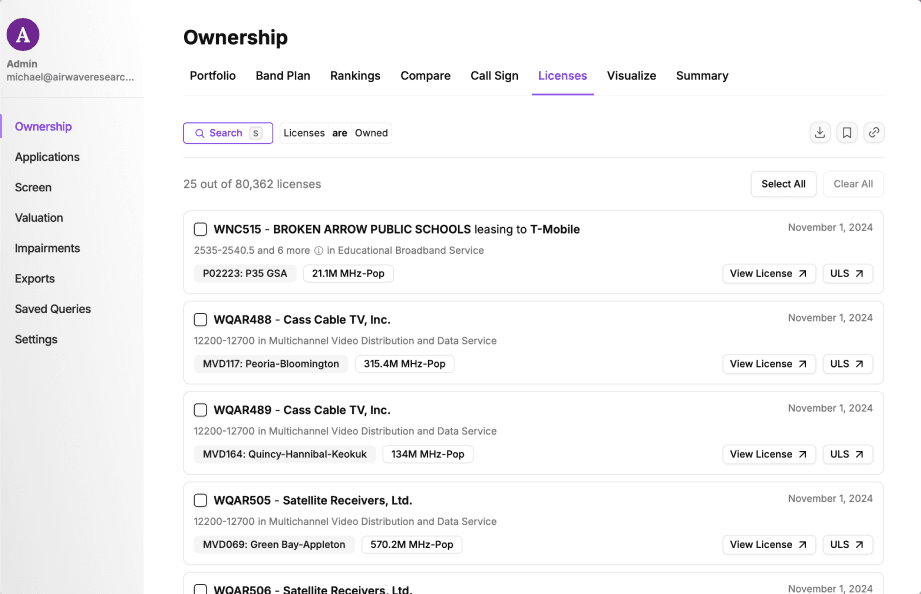Click the MVD164: Quincy-Hannibal-Keokuk tag

285,455
